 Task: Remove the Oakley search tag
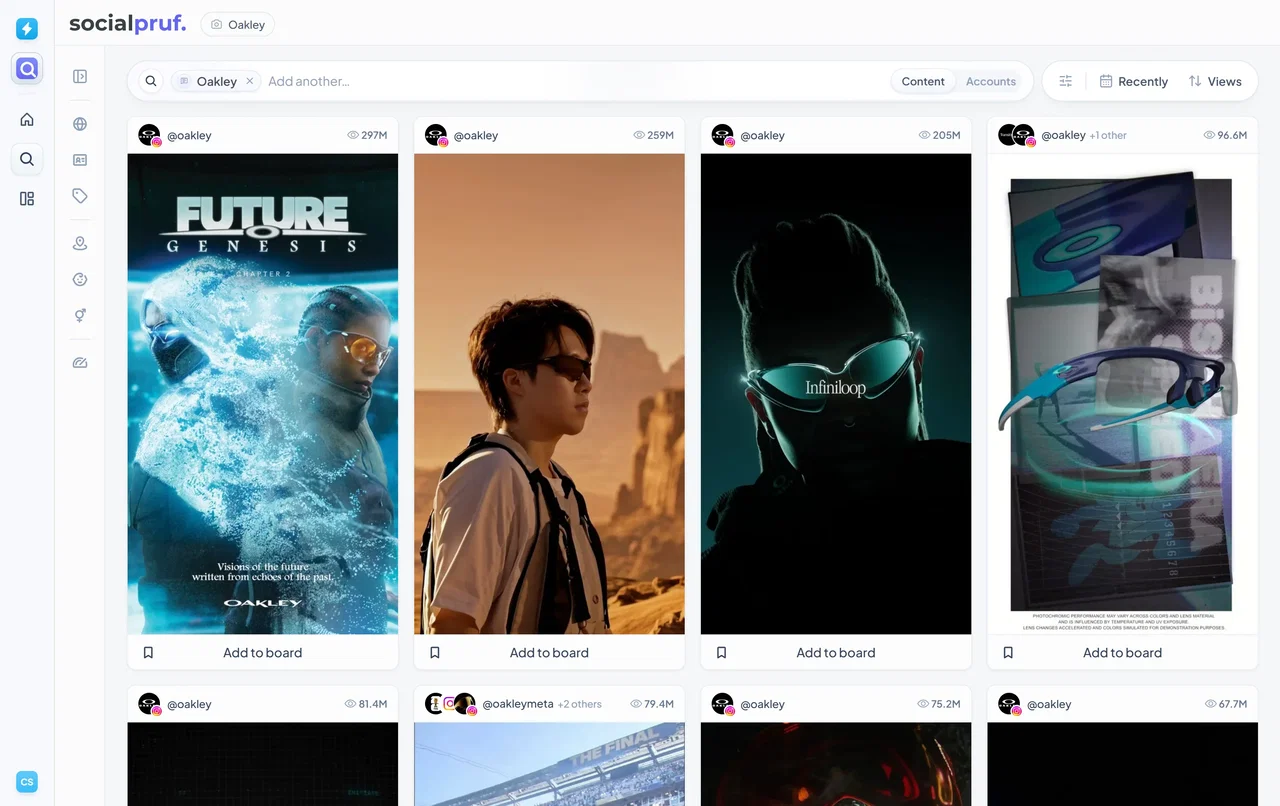point(250,81)
